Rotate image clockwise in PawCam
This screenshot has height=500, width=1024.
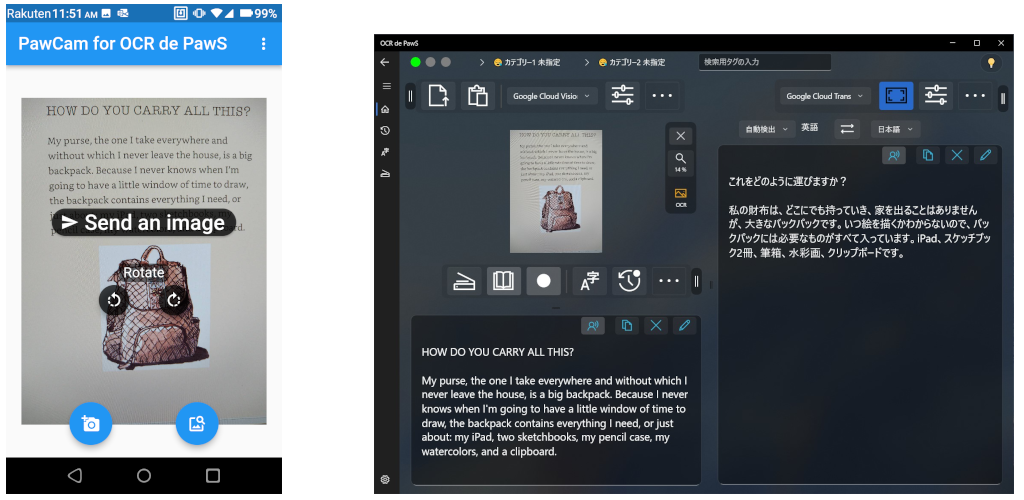[x=174, y=300]
